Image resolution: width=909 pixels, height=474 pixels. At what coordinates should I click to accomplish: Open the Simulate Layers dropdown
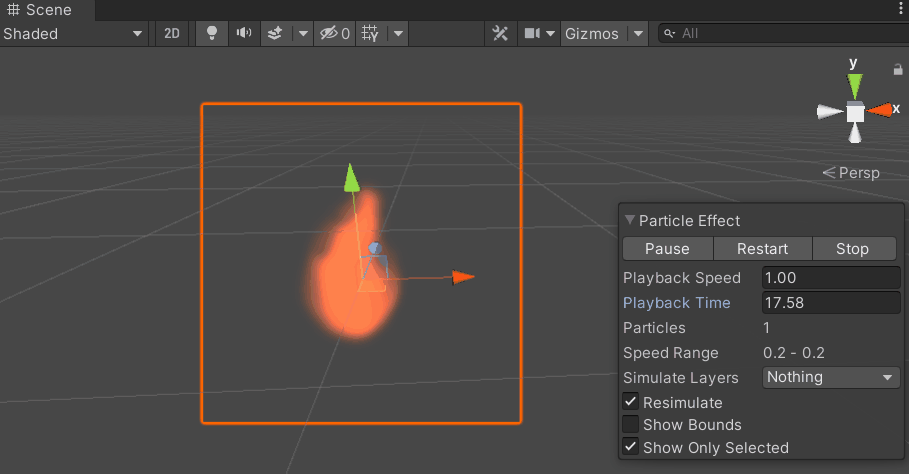pos(831,377)
